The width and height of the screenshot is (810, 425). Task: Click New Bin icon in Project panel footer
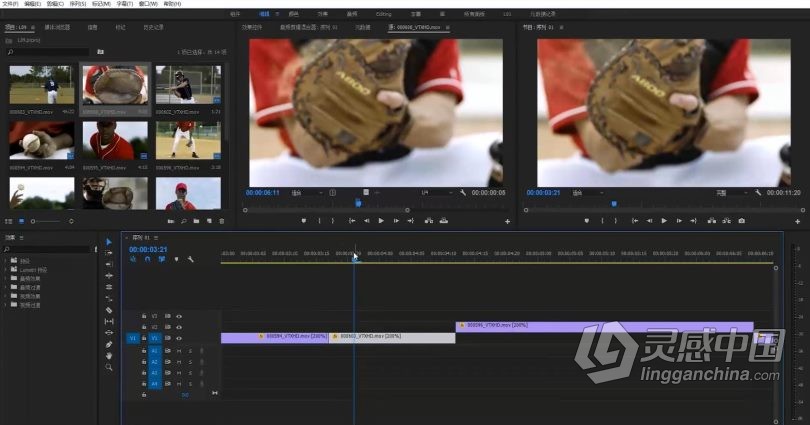[x=196, y=221]
